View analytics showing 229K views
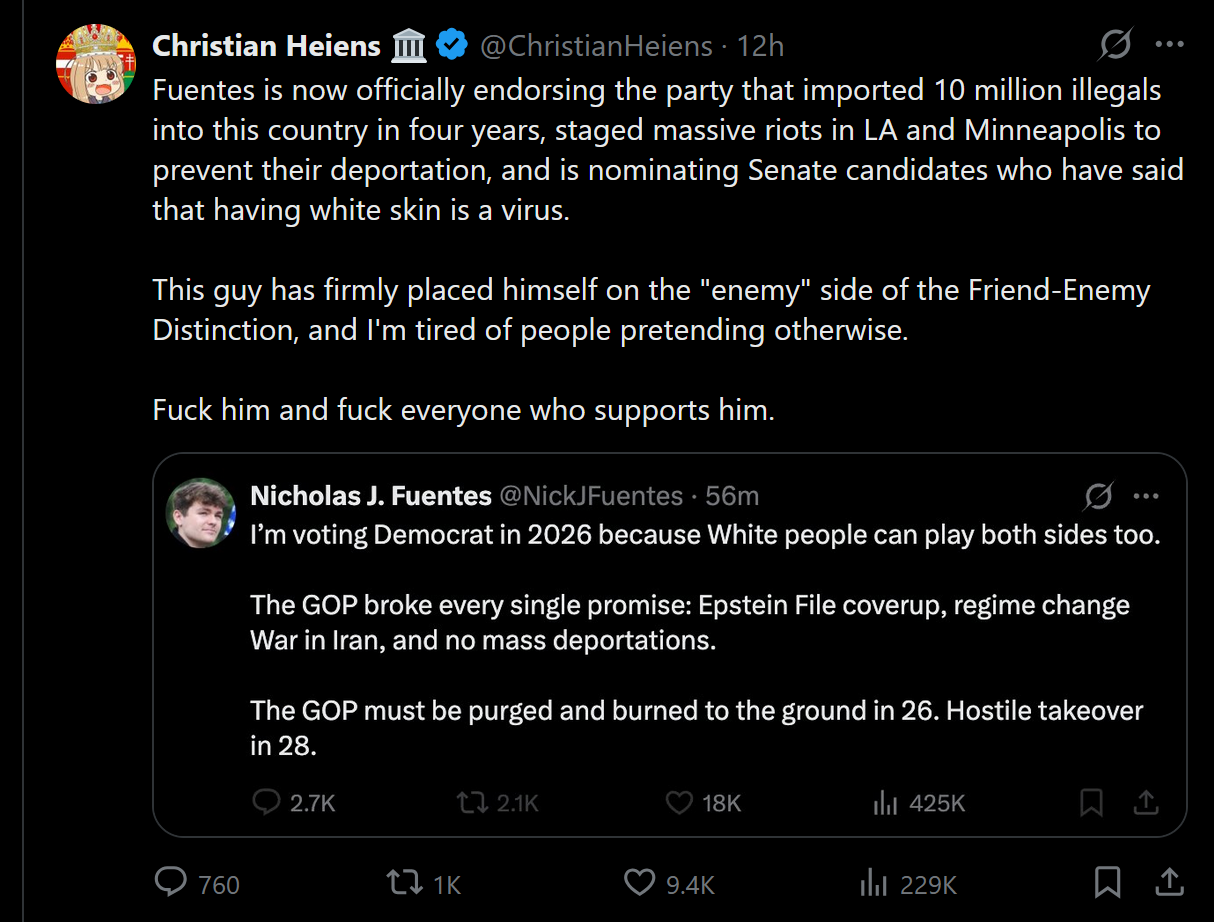The height and width of the screenshot is (922, 1214). click(875, 883)
